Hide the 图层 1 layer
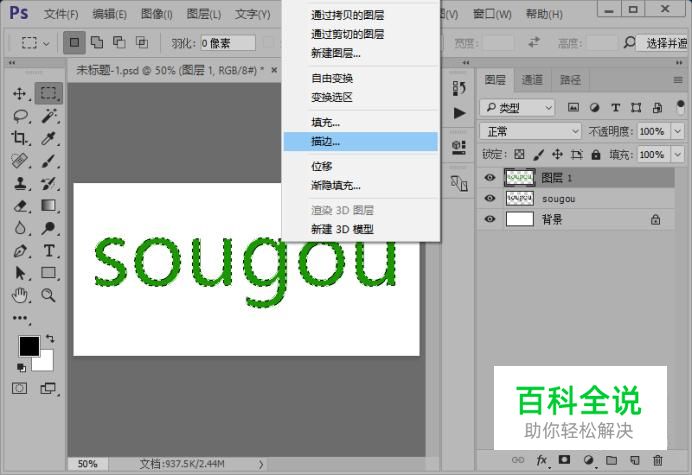The width and height of the screenshot is (692, 475). click(489, 177)
